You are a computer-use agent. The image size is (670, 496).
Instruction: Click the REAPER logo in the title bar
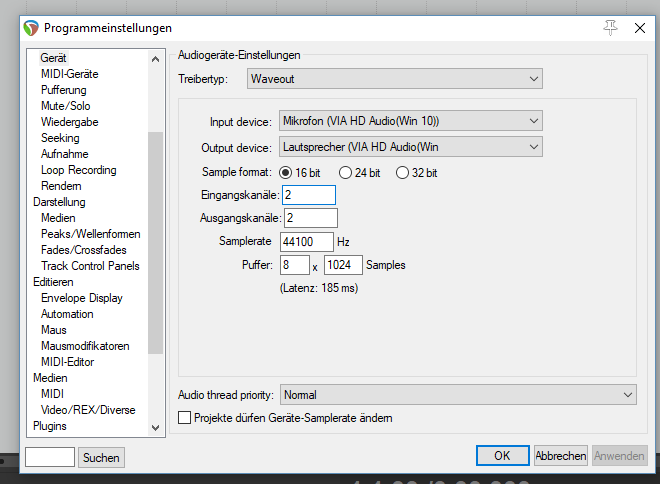[31, 28]
